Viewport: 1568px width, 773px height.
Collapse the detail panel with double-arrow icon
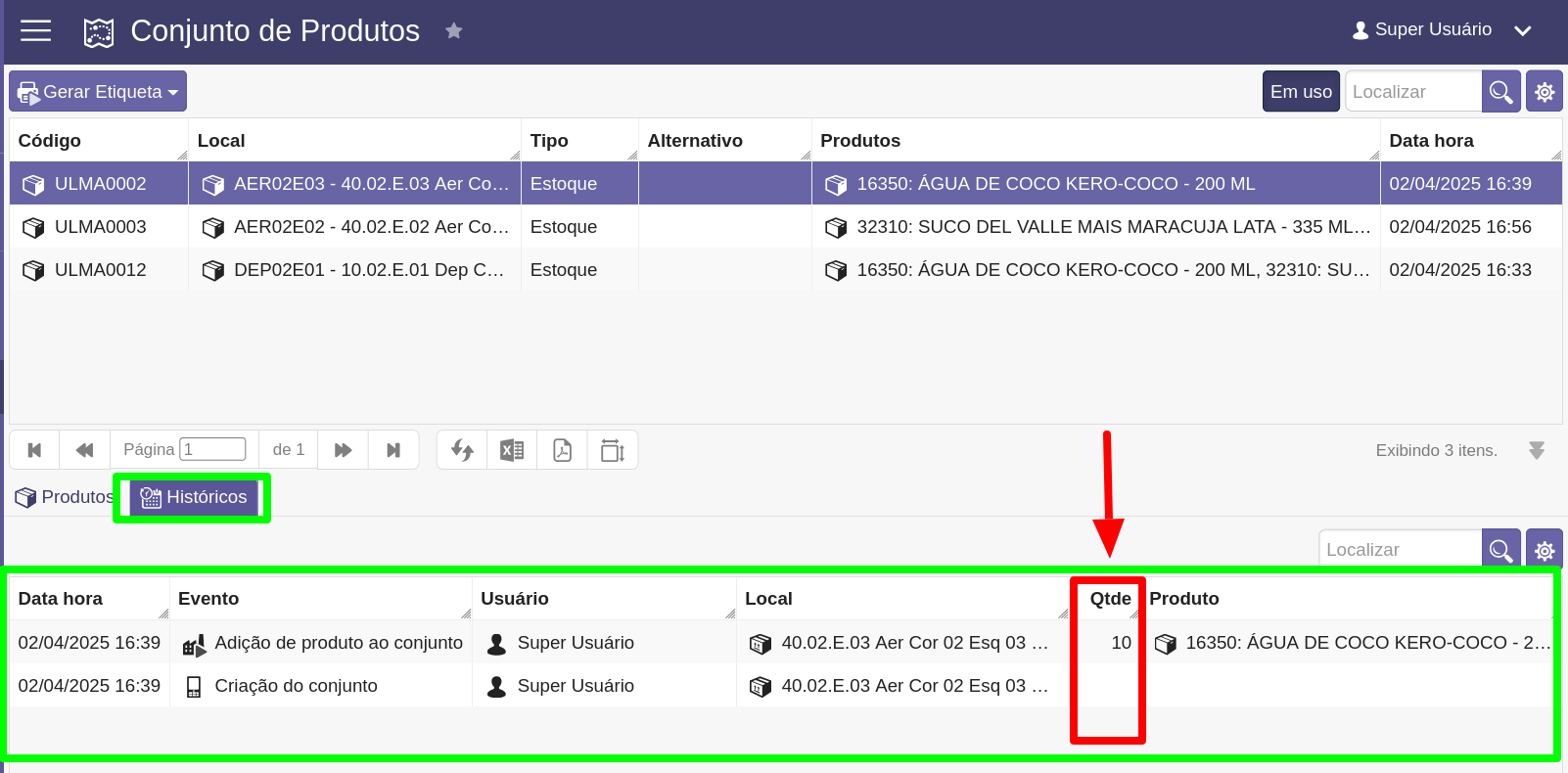tap(1537, 450)
